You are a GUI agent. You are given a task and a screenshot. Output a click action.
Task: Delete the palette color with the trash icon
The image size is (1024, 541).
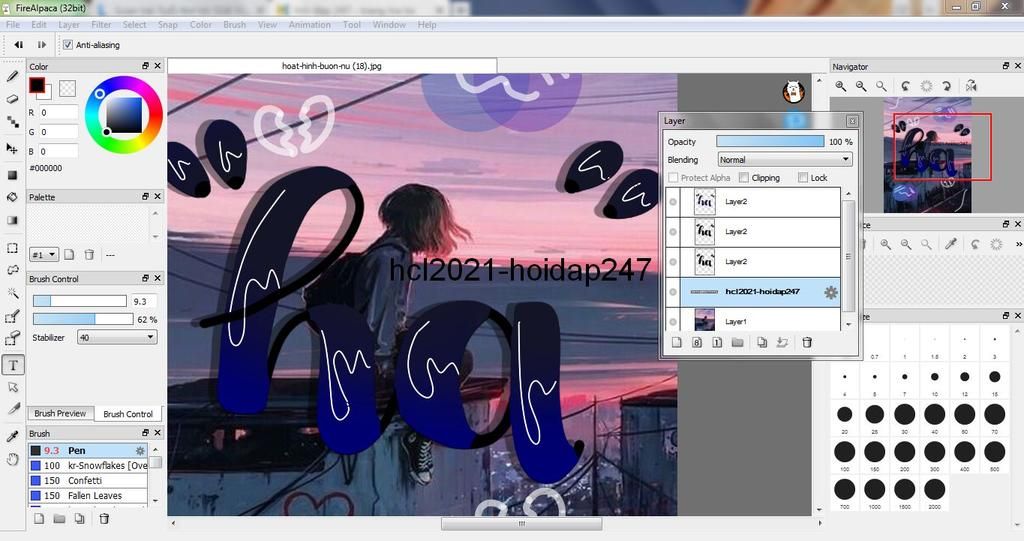[x=89, y=255]
